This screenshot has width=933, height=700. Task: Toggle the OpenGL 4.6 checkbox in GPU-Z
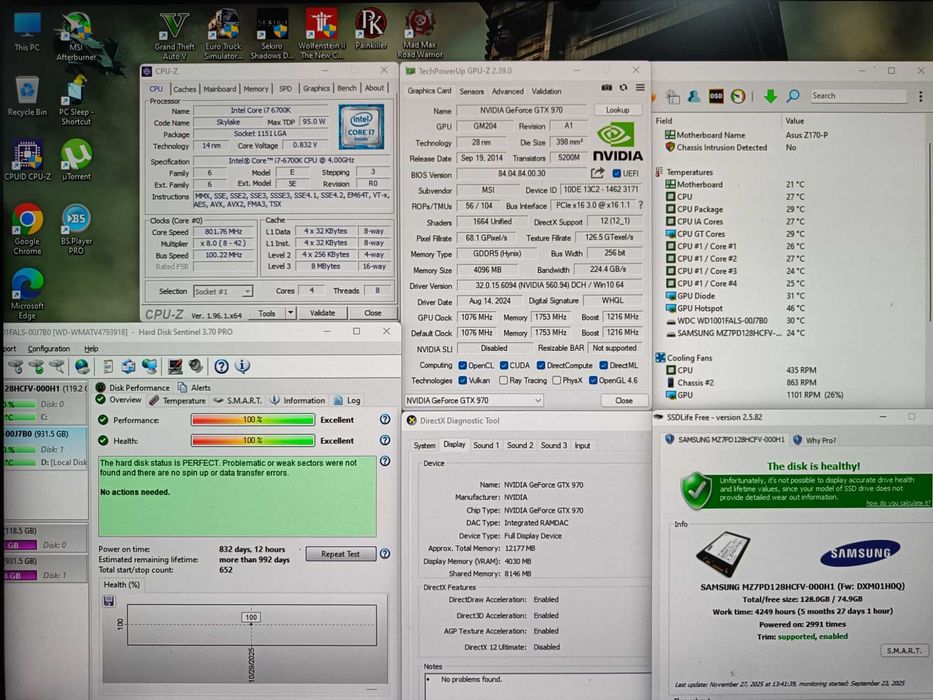pos(593,380)
